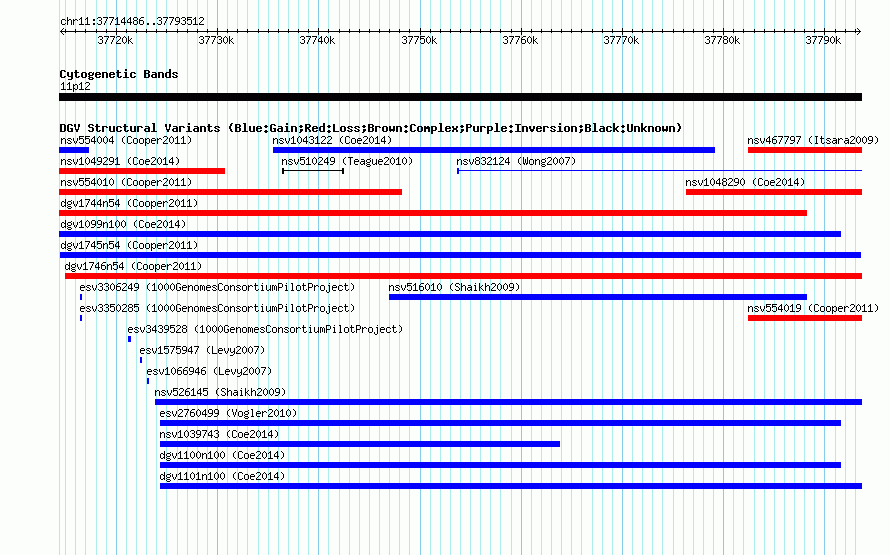890x555 pixels.
Task: Select the dgv1100n100 (Coe2014) label
Action: pyautogui.click(x=222, y=455)
